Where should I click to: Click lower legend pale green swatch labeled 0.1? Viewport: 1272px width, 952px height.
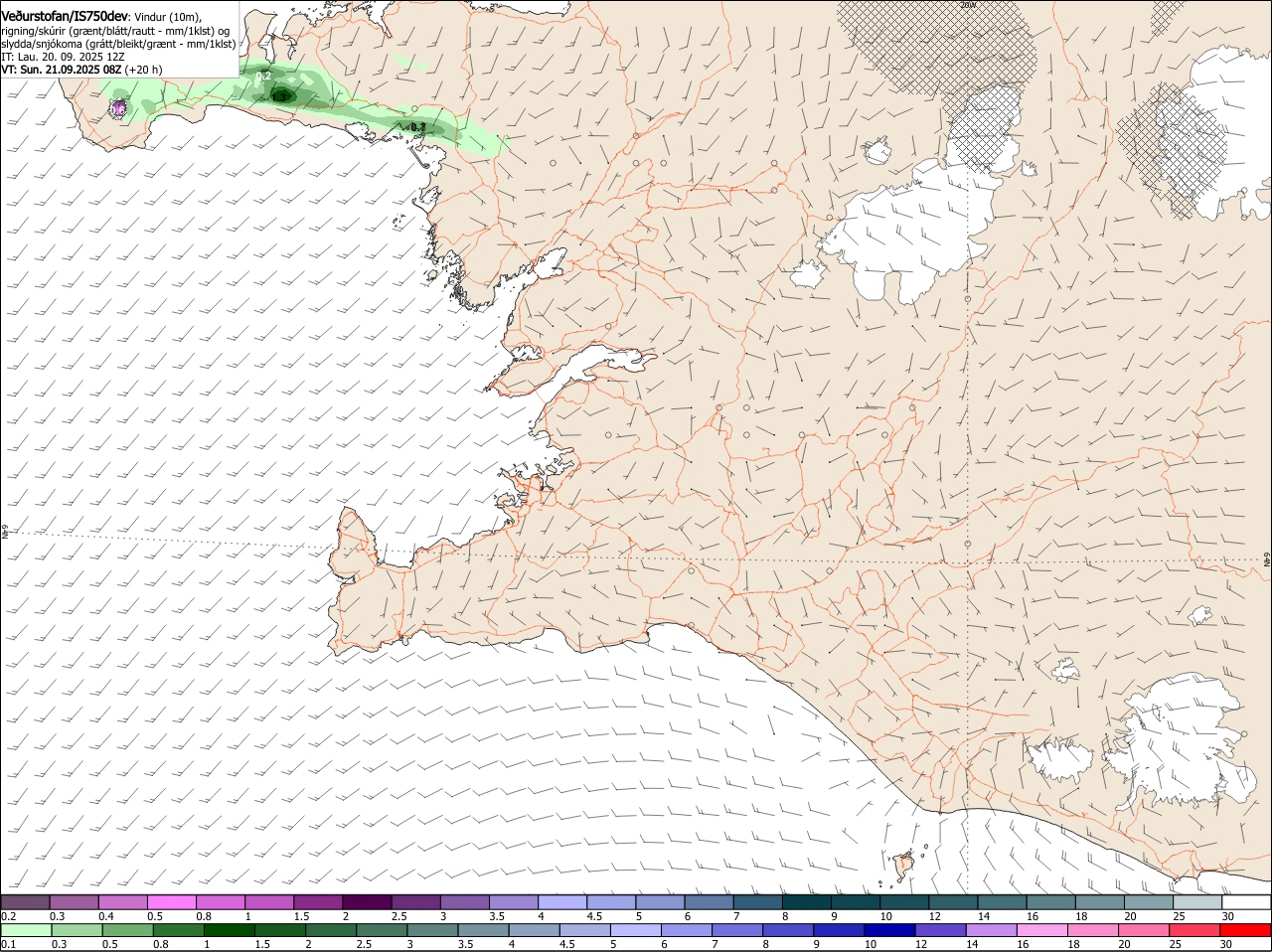(x=26, y=930)
